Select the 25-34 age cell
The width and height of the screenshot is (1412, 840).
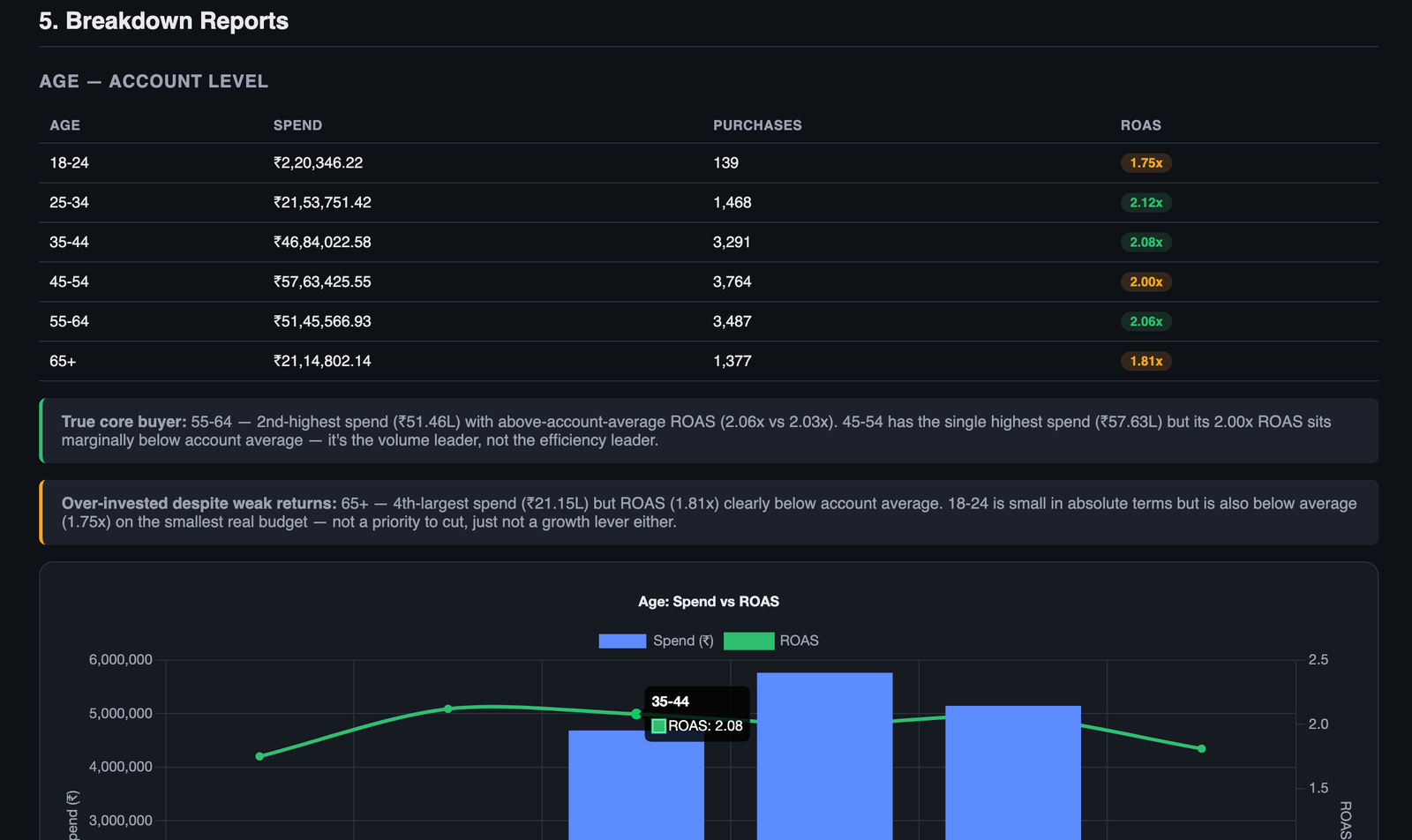(69, 203)
